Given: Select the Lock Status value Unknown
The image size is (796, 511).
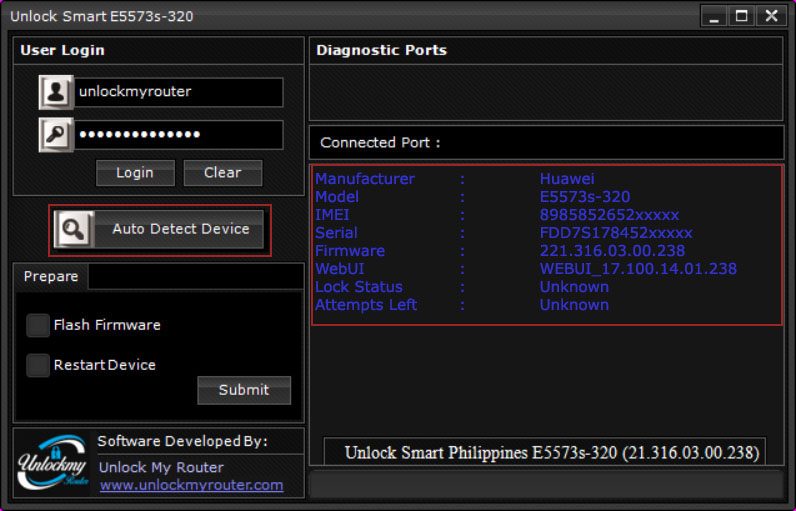Looking at the screenshot, I should pyautogui.click(x=574, y=287).
